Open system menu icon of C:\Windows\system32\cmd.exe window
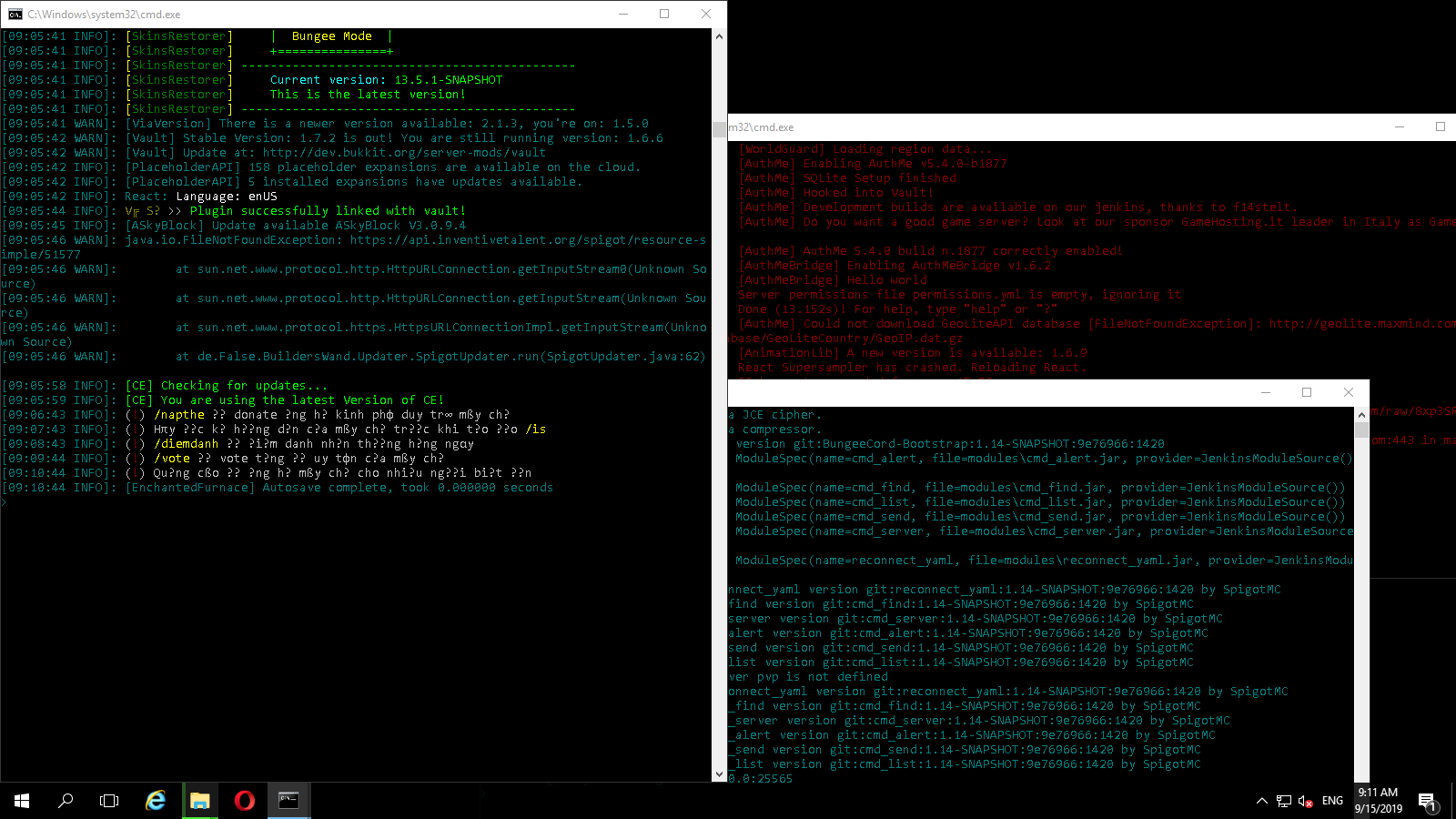Screen dimensions: 1456x819 pyautogui.click(x=15, y=14)
